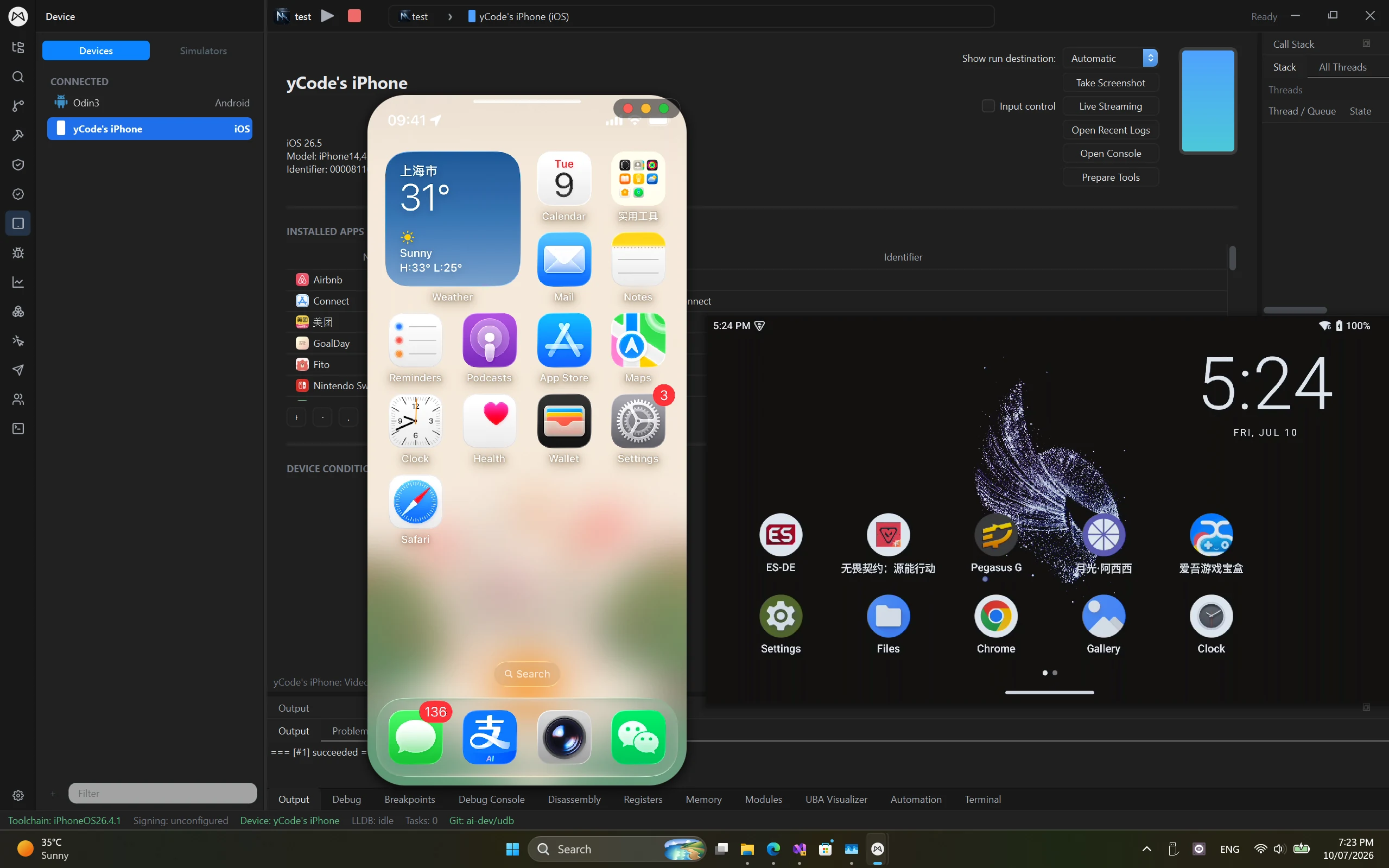Viewport: 1389px width, 868px height.
Task: Open the paper plane icon in sidebar
Action: [x=18, y=370]
